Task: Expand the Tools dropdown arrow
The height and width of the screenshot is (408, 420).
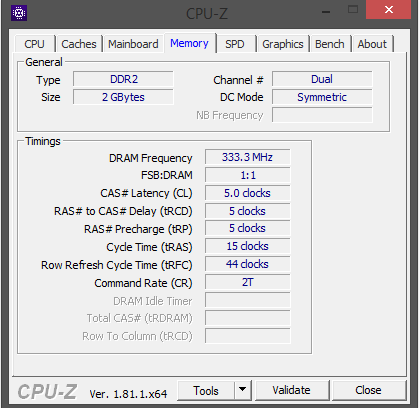Action: 243,390
